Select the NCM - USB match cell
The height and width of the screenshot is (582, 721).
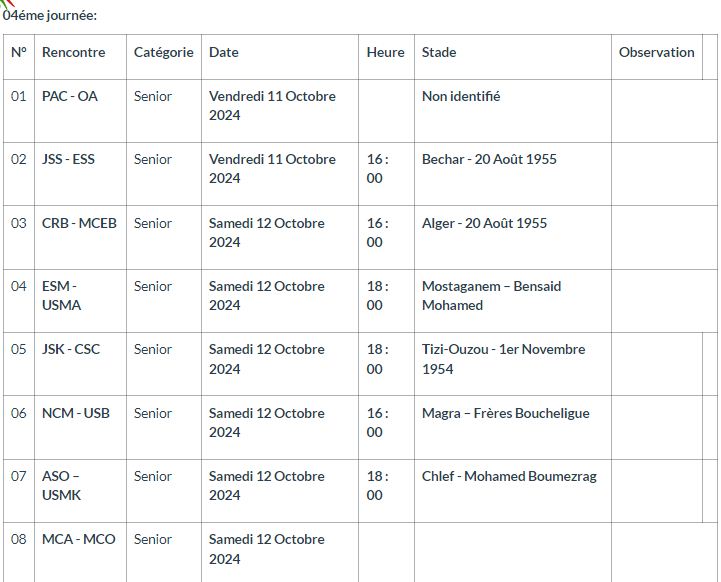pos(76,413)
